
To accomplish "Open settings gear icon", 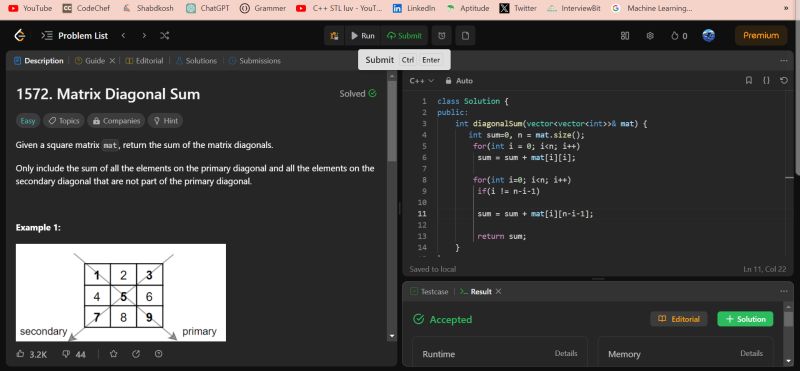I will coord(650,36).
